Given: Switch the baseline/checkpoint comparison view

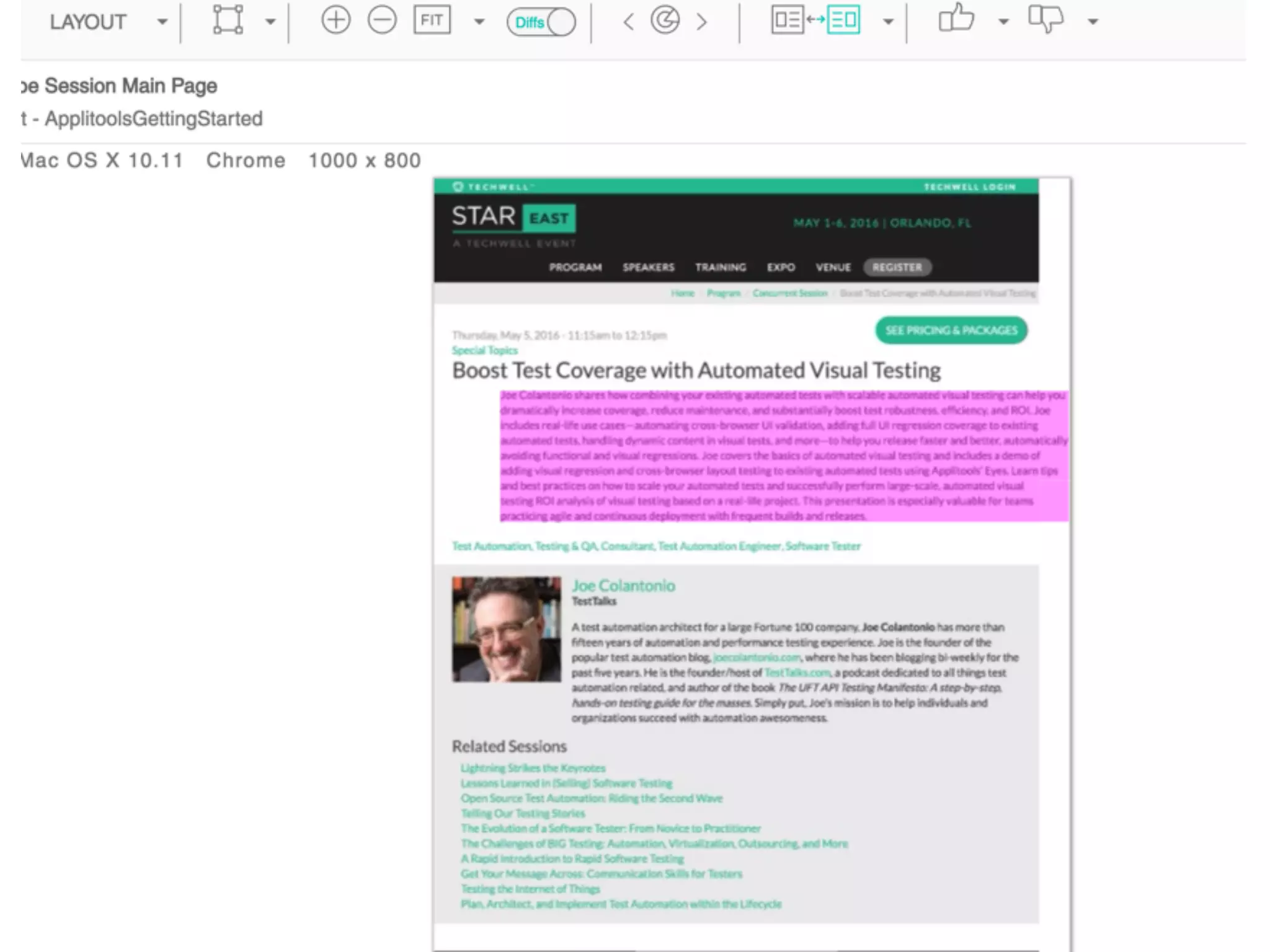Looking at the screenshot, I should [x=815, y=20].
